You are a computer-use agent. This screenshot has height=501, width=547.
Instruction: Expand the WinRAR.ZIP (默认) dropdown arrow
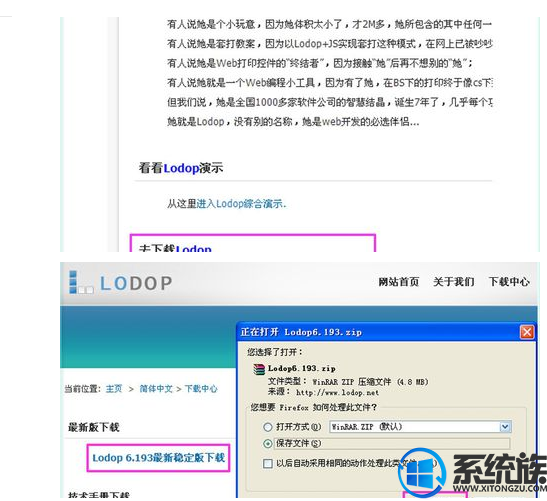pyautogui.click(x=505, y=427)
